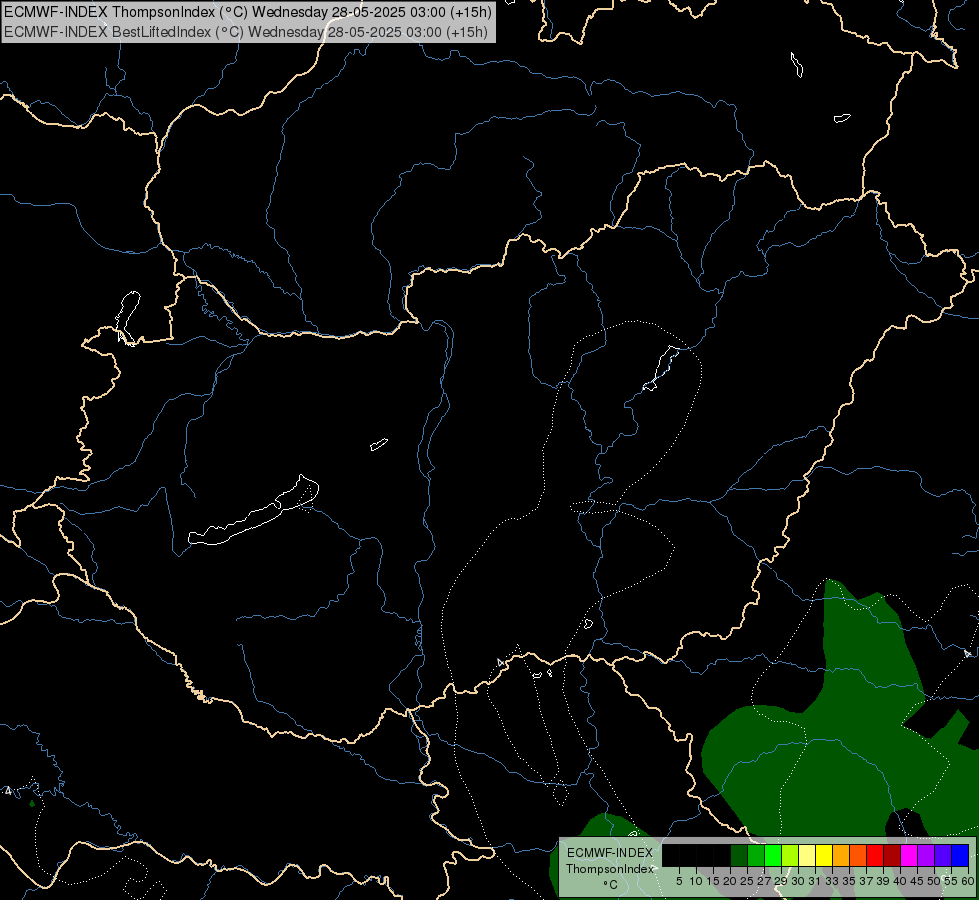Click the legend tick value "20"
The width and height of the screenshot is (979, 900).
click(x=729, y=881)
